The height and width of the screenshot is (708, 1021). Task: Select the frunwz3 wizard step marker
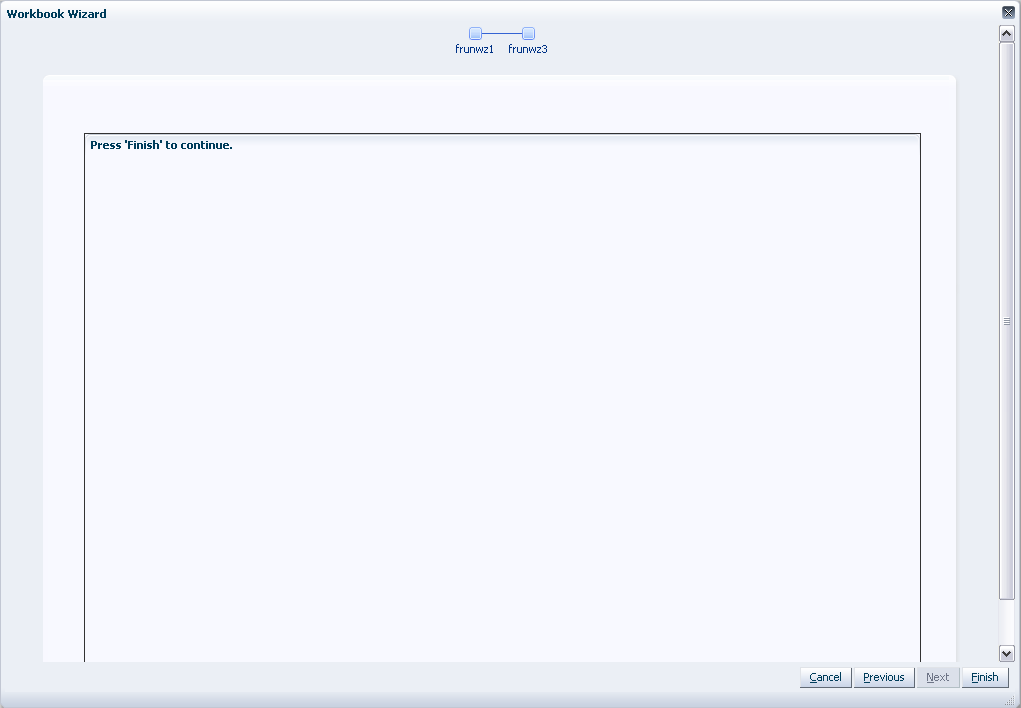pos(529,33)
